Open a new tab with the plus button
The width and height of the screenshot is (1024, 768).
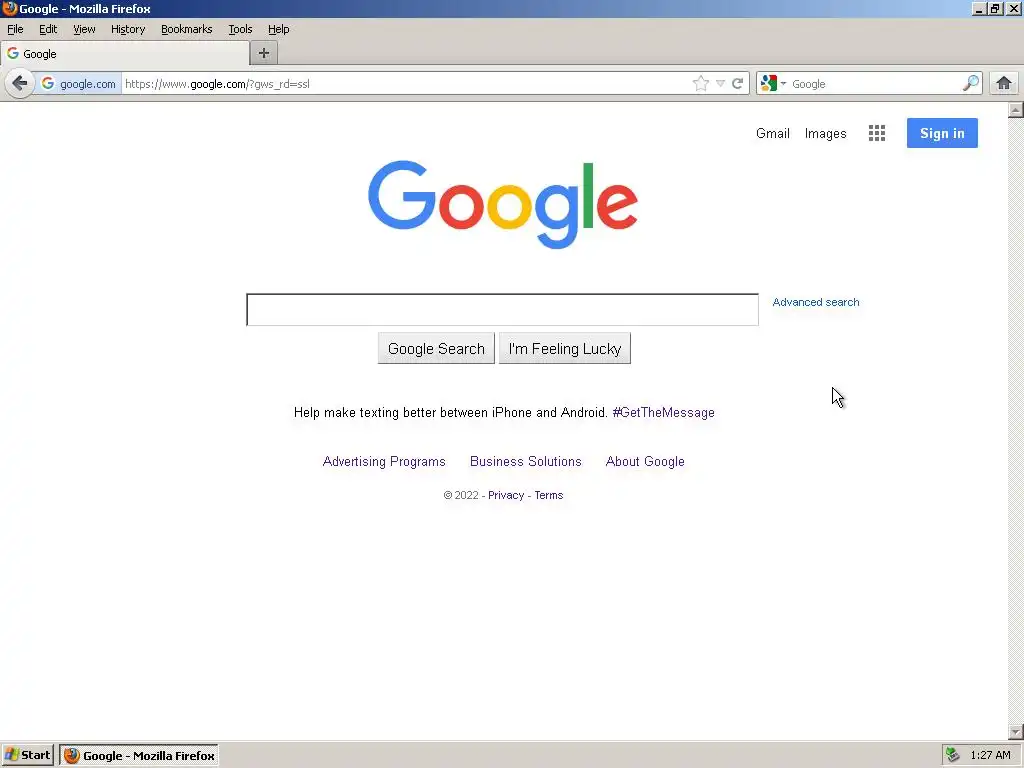[x=264, y=54]
